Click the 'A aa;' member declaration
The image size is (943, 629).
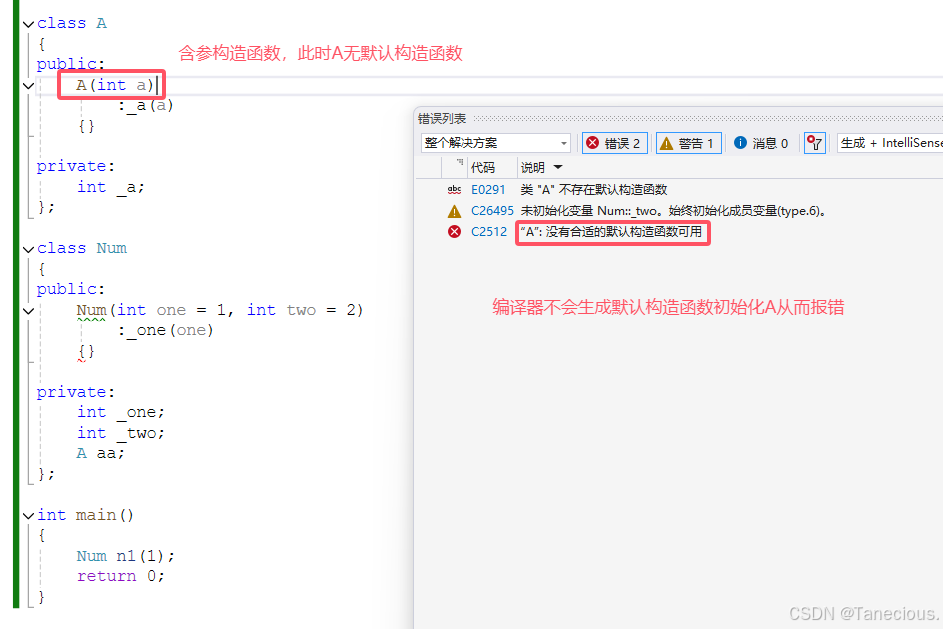100,453
